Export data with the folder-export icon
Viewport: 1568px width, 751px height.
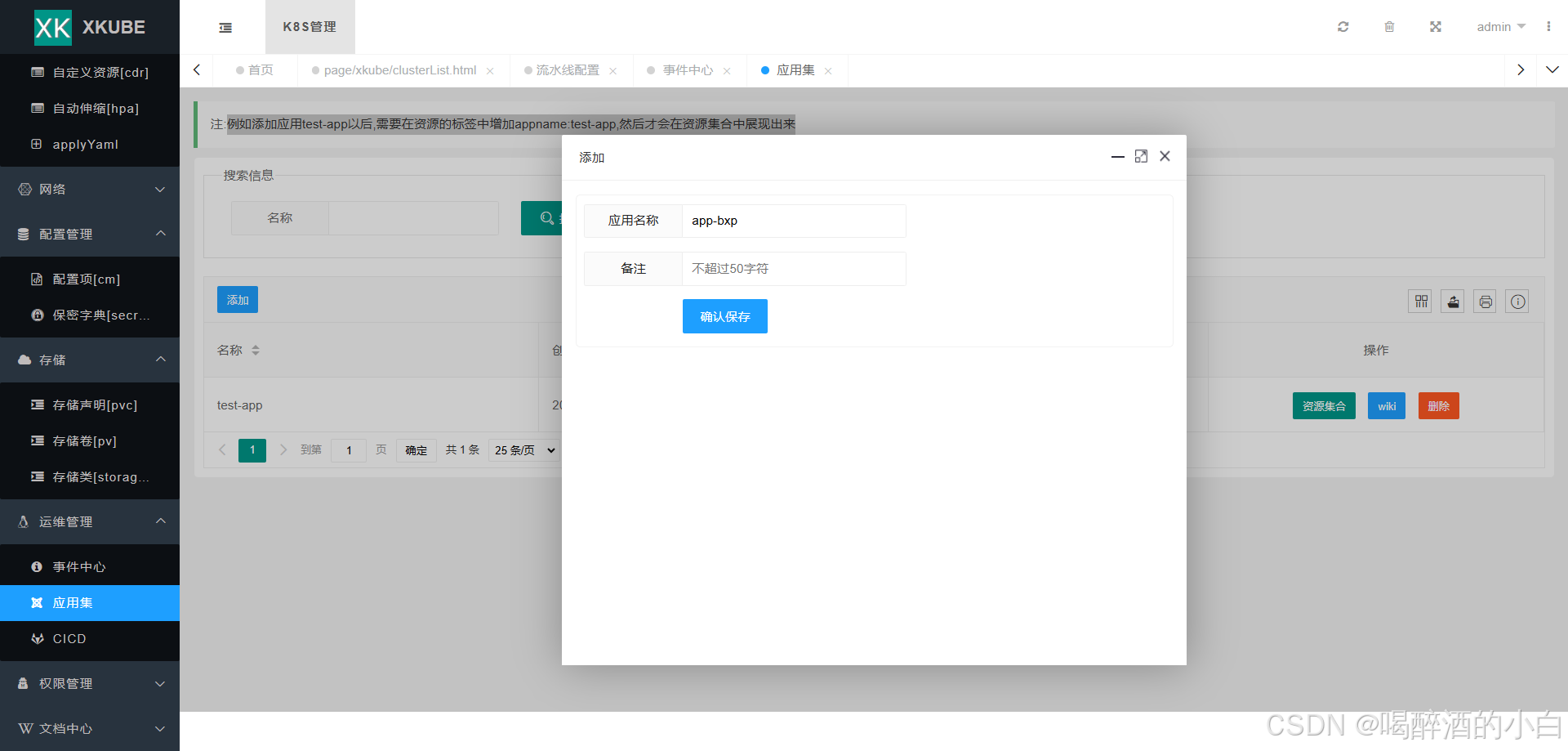point(1452,301)
